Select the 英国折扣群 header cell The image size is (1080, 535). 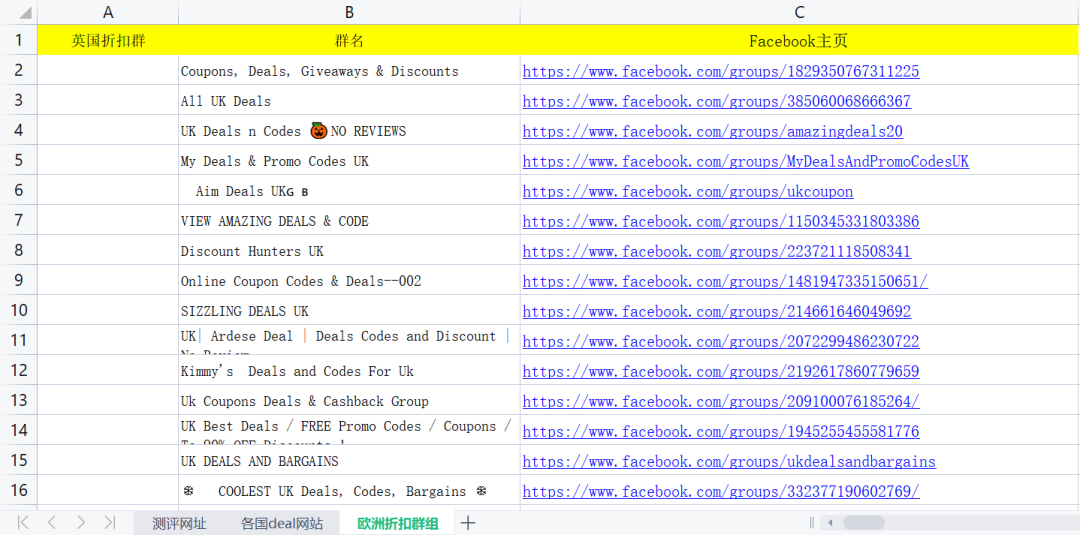coord(107,40)
